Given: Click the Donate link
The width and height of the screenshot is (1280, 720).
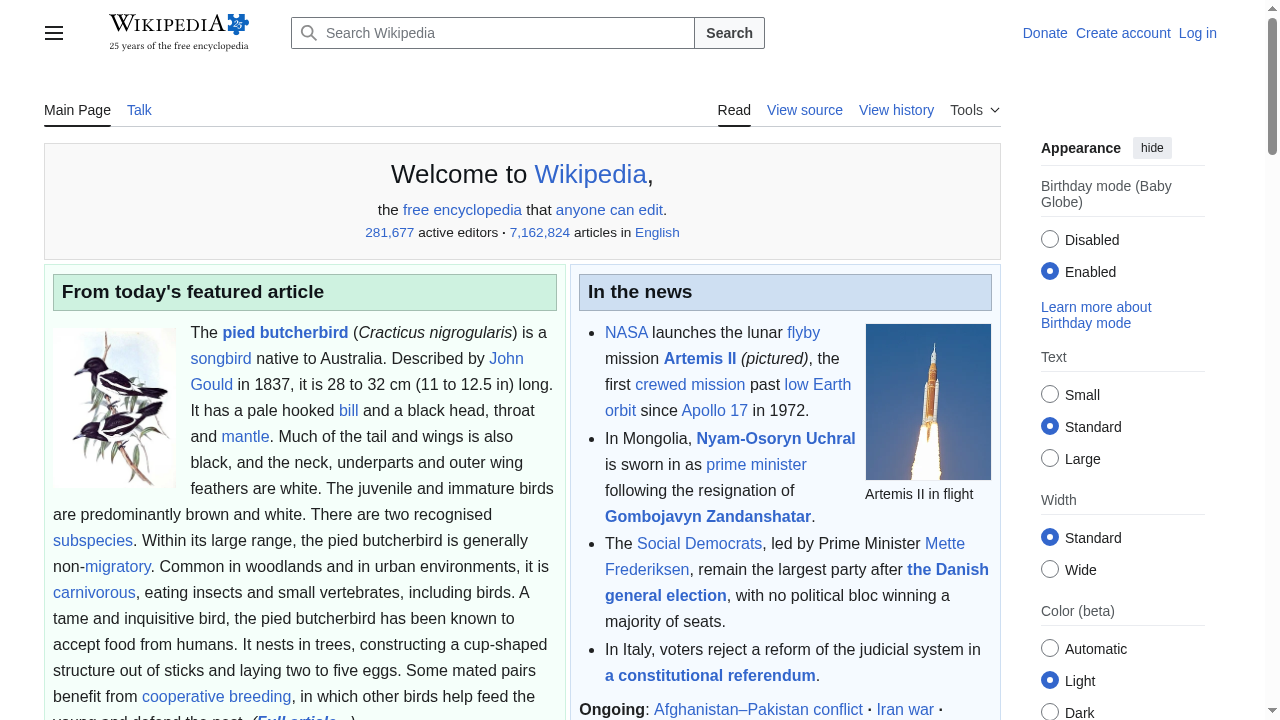Looking at the screenshot, I should click(1045, 33).
